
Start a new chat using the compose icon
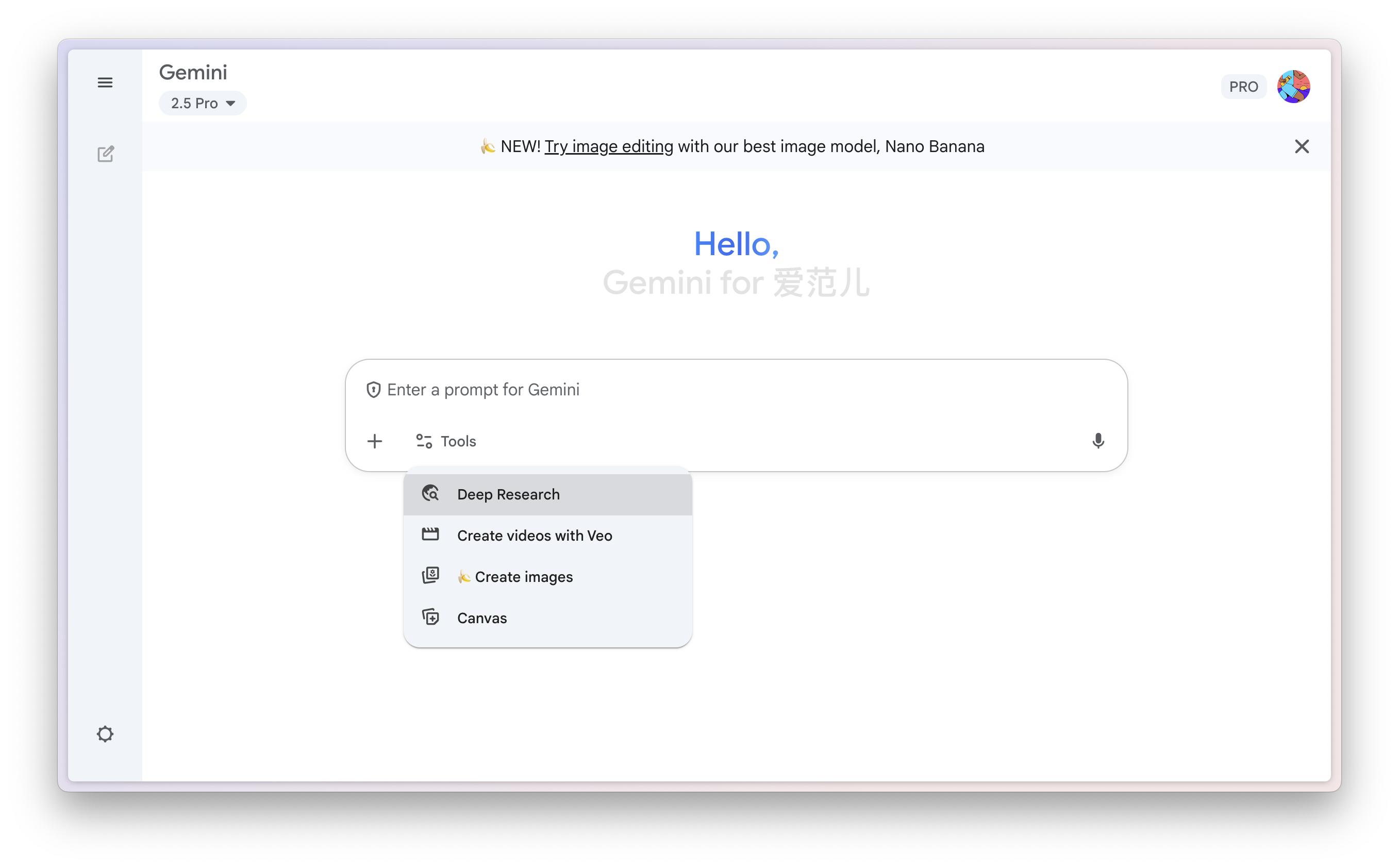pos(106,154)
